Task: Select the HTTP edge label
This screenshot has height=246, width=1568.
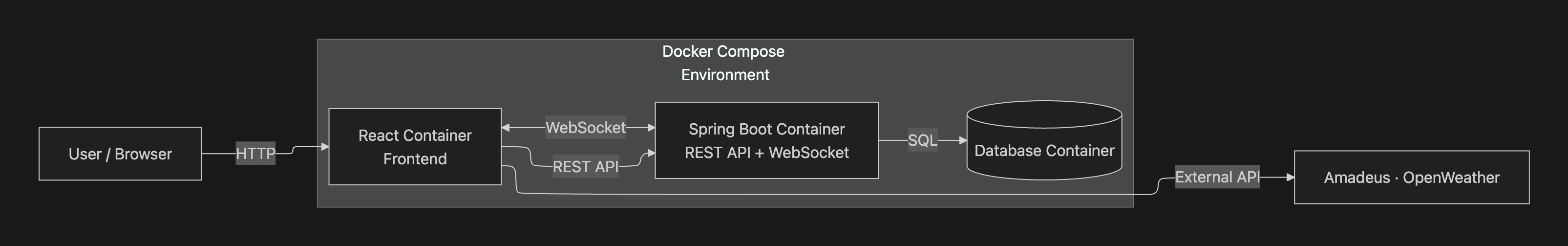Action: tap(255, 154)
